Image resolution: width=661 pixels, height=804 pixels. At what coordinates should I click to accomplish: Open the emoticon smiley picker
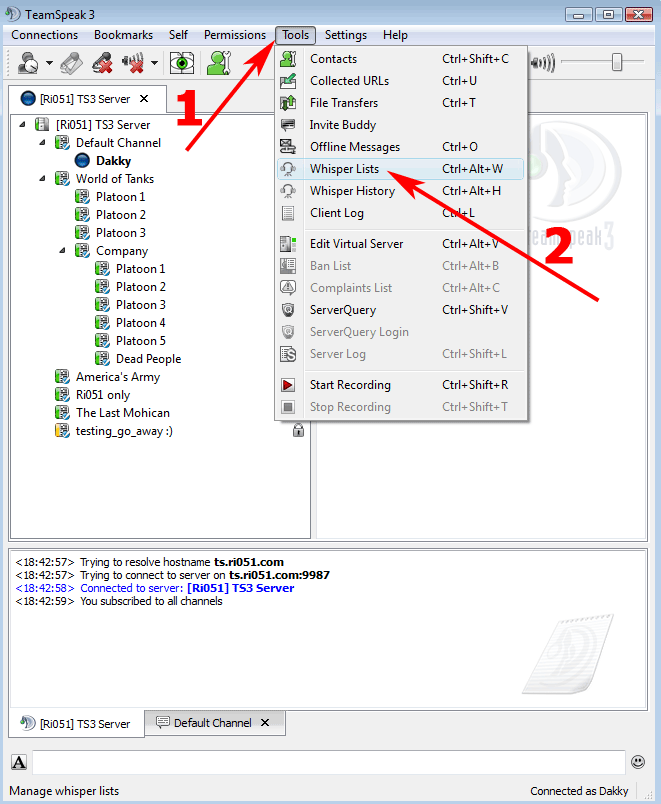coord(638,762)
